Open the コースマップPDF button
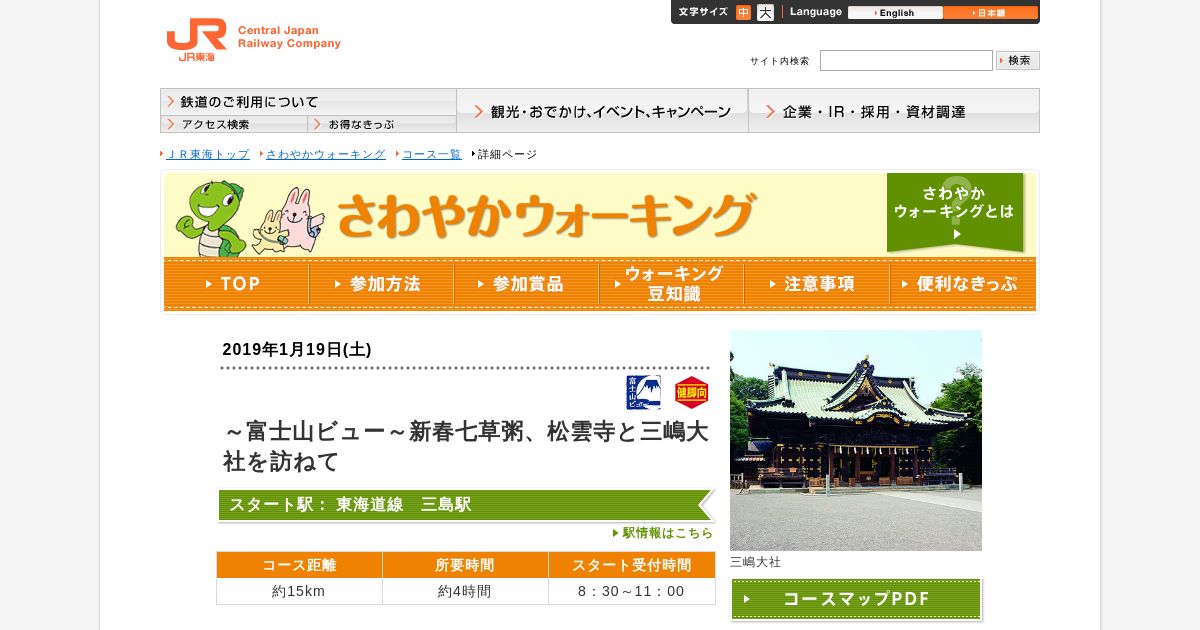The image size is (1200, 630). [856, 599]
